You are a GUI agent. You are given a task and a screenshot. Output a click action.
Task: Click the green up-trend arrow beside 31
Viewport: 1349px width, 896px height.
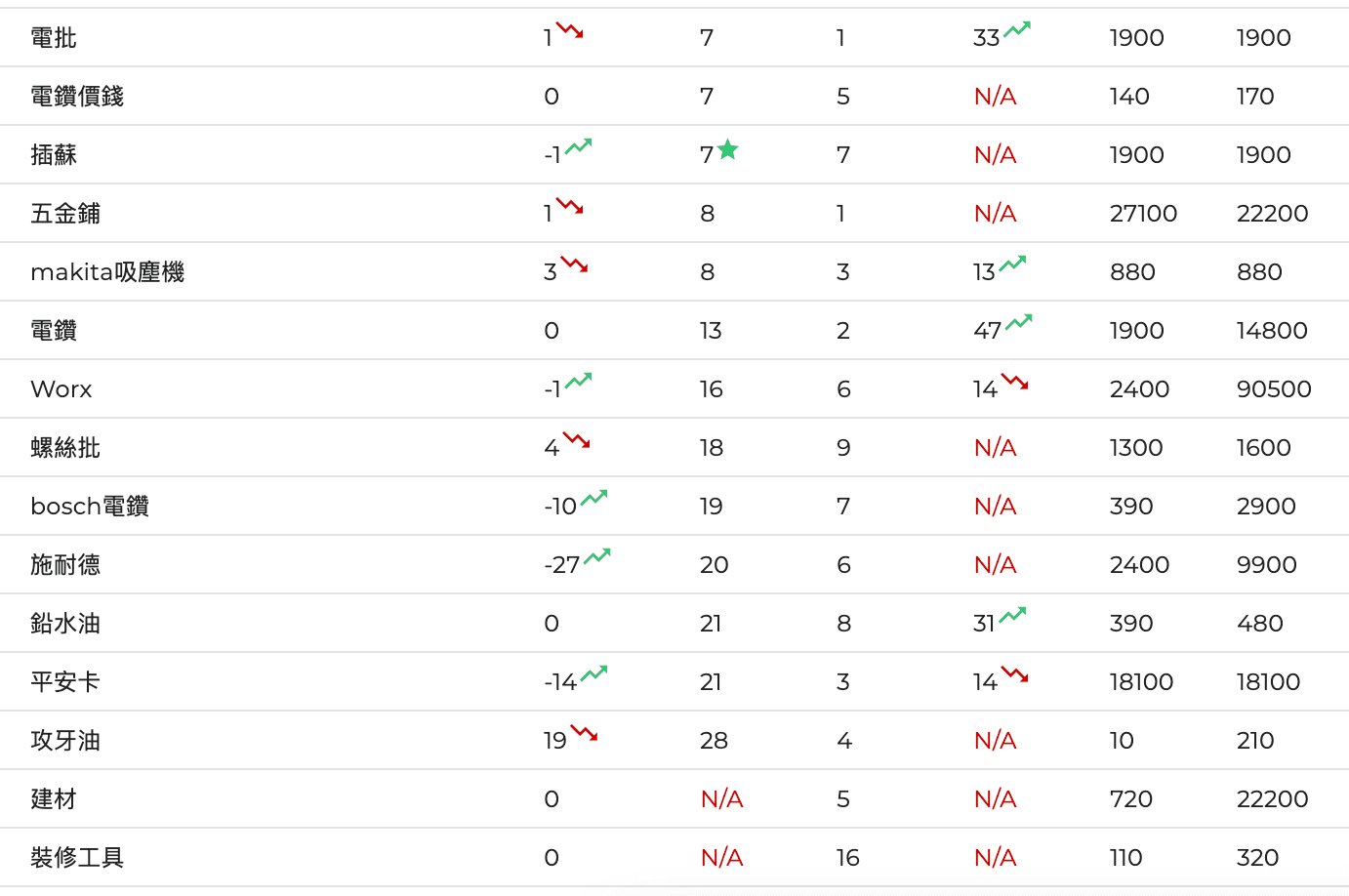point(1012,615)
